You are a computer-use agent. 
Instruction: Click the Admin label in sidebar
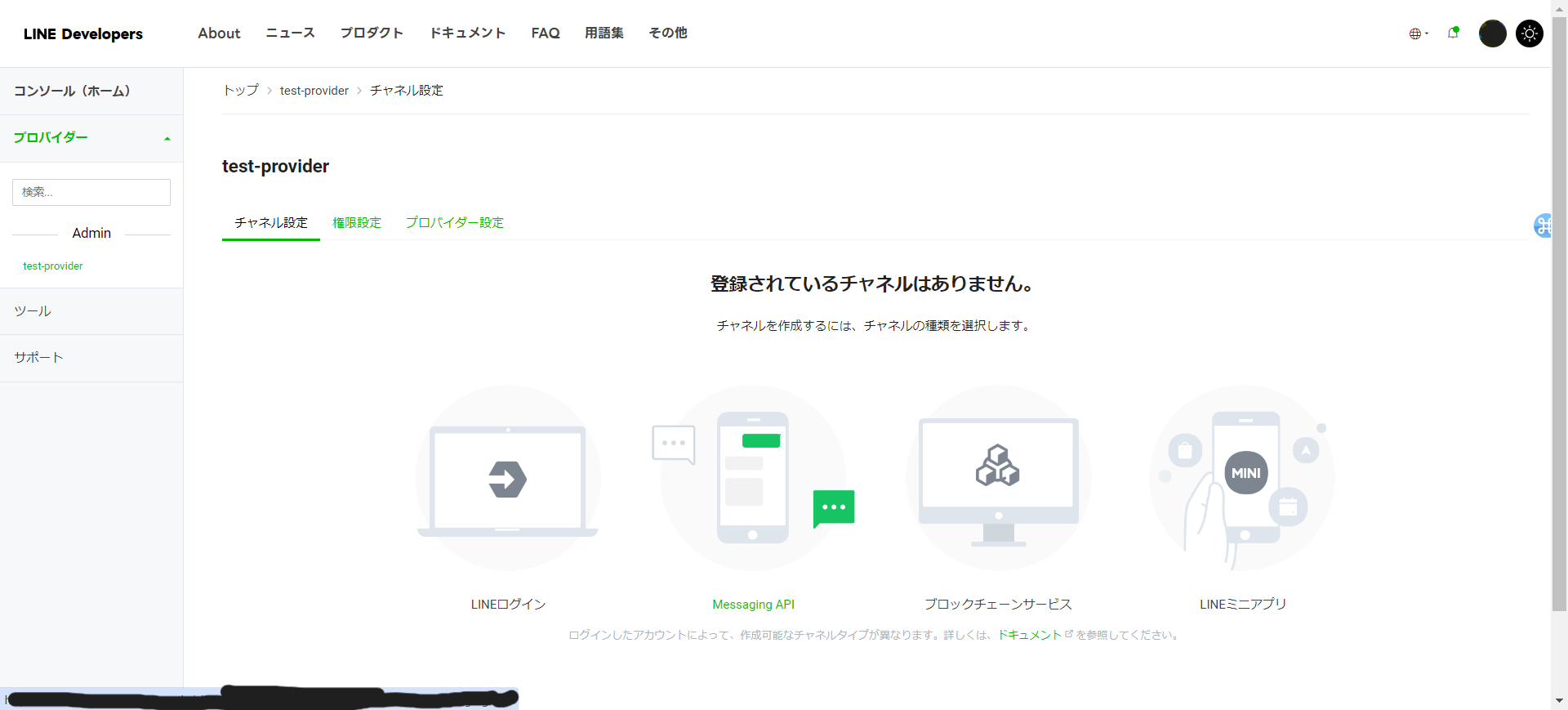click(91, 234)
